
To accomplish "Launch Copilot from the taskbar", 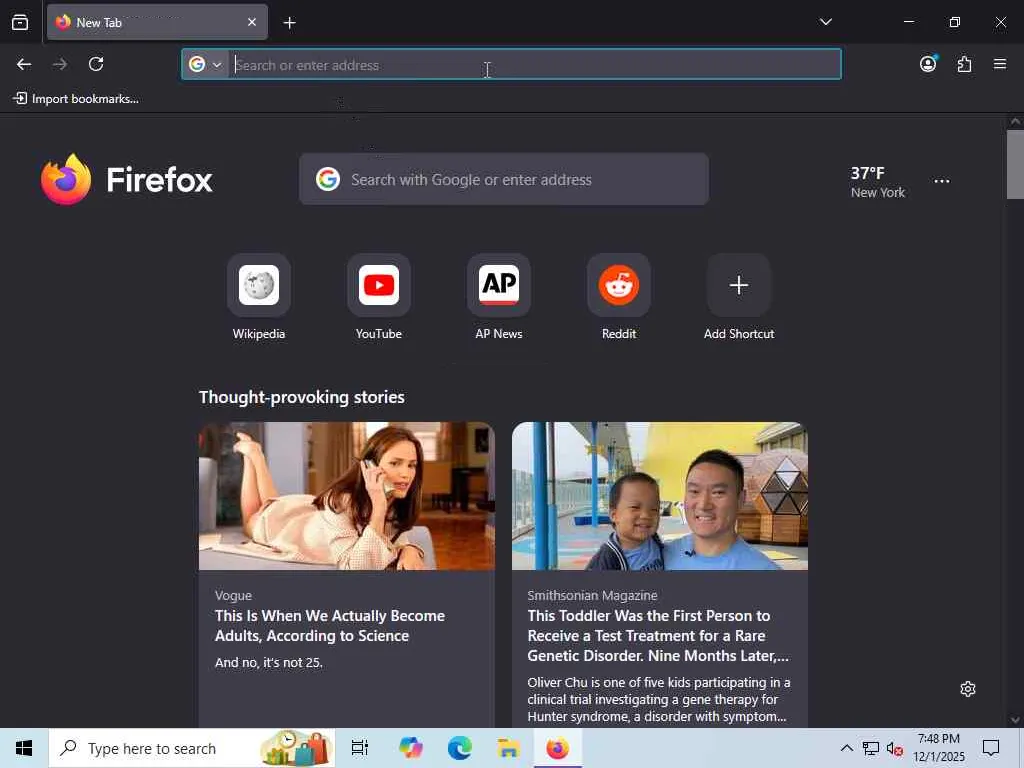I will (x=411, y=748).
